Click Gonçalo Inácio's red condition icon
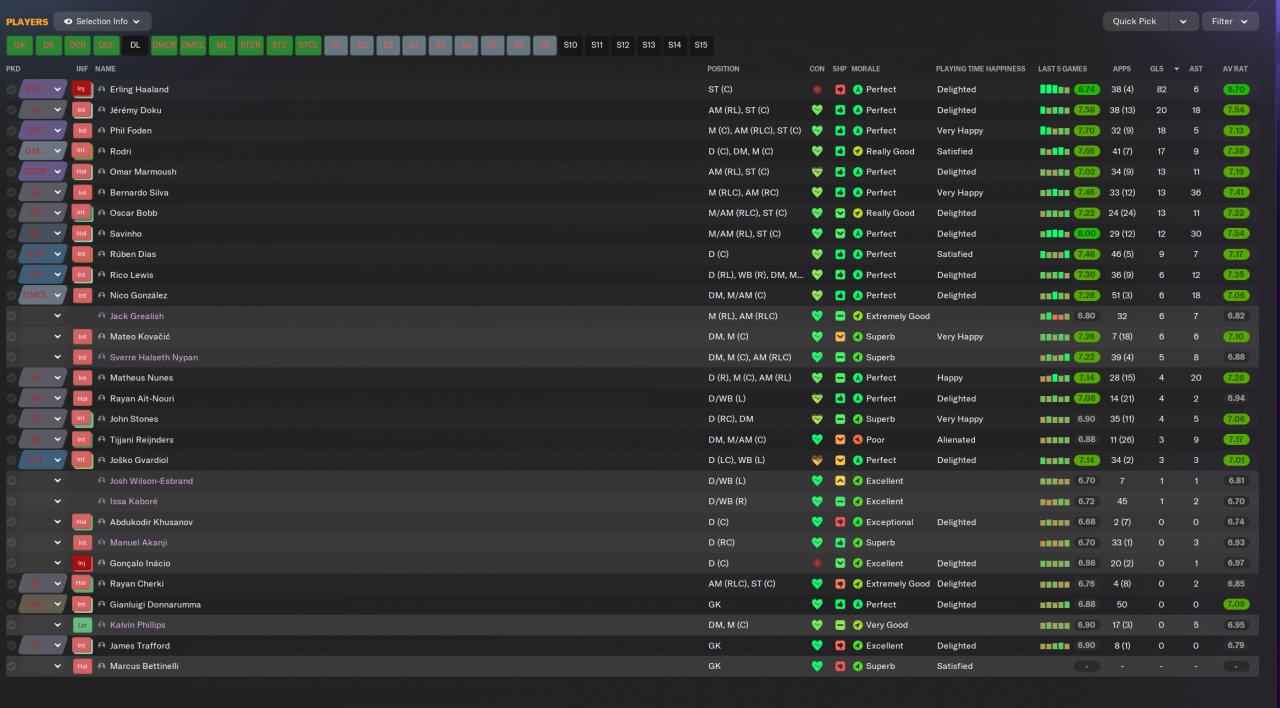This screenshot has height=708, width=1280. 817,563
